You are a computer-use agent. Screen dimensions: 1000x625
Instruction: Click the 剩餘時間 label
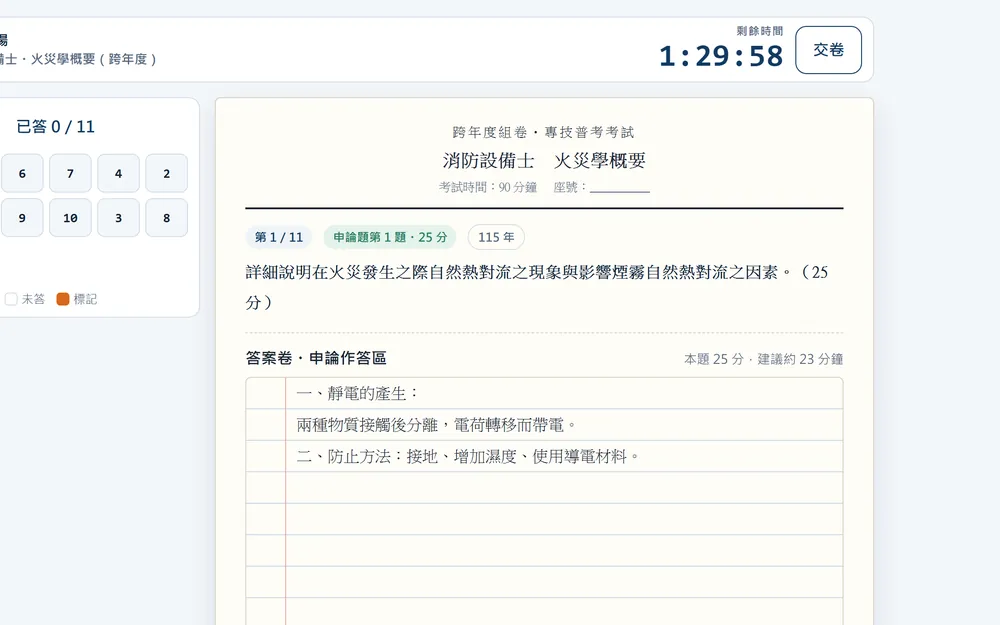click(x=760, y=31)
